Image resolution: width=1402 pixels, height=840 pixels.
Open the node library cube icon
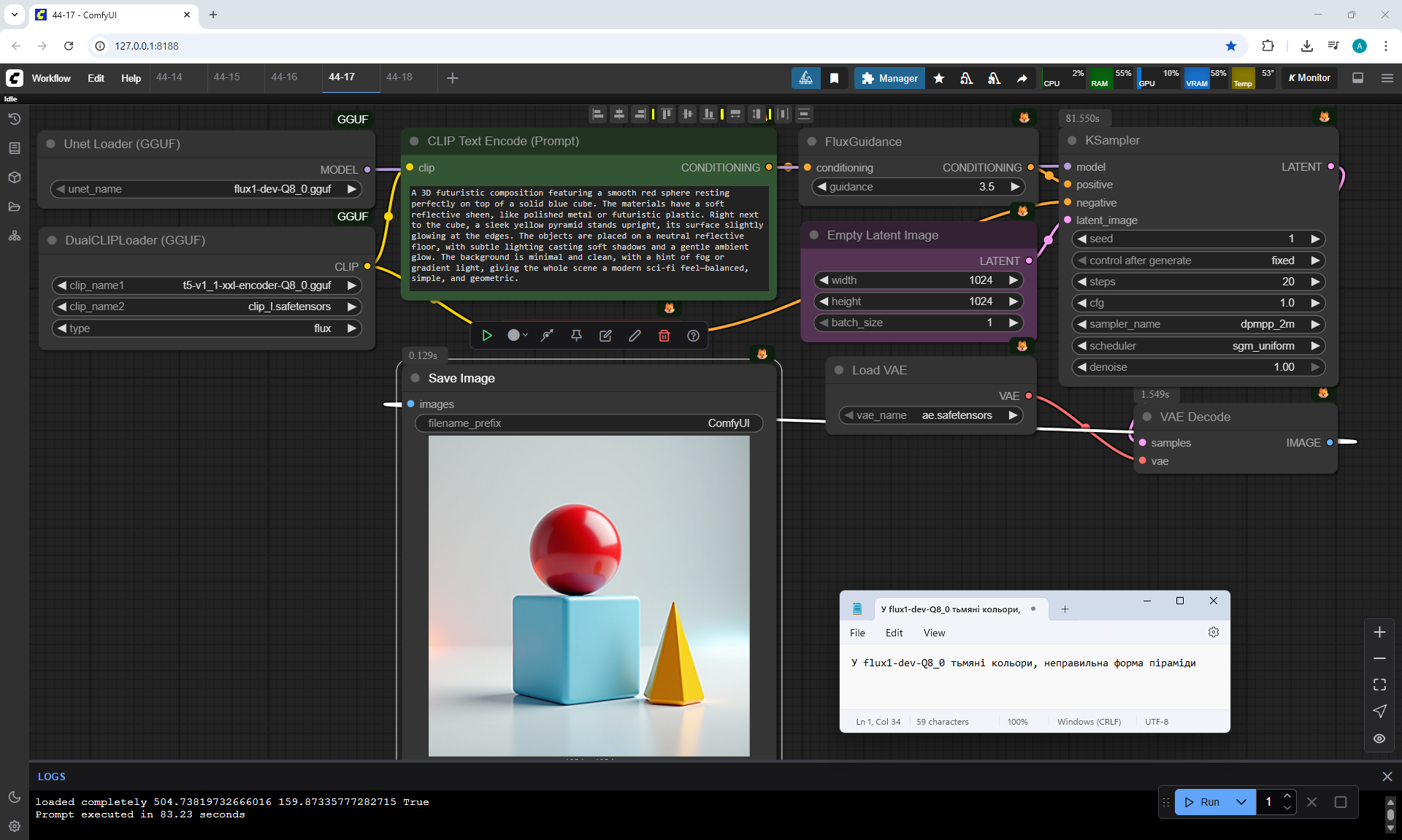tap(15, 177)
